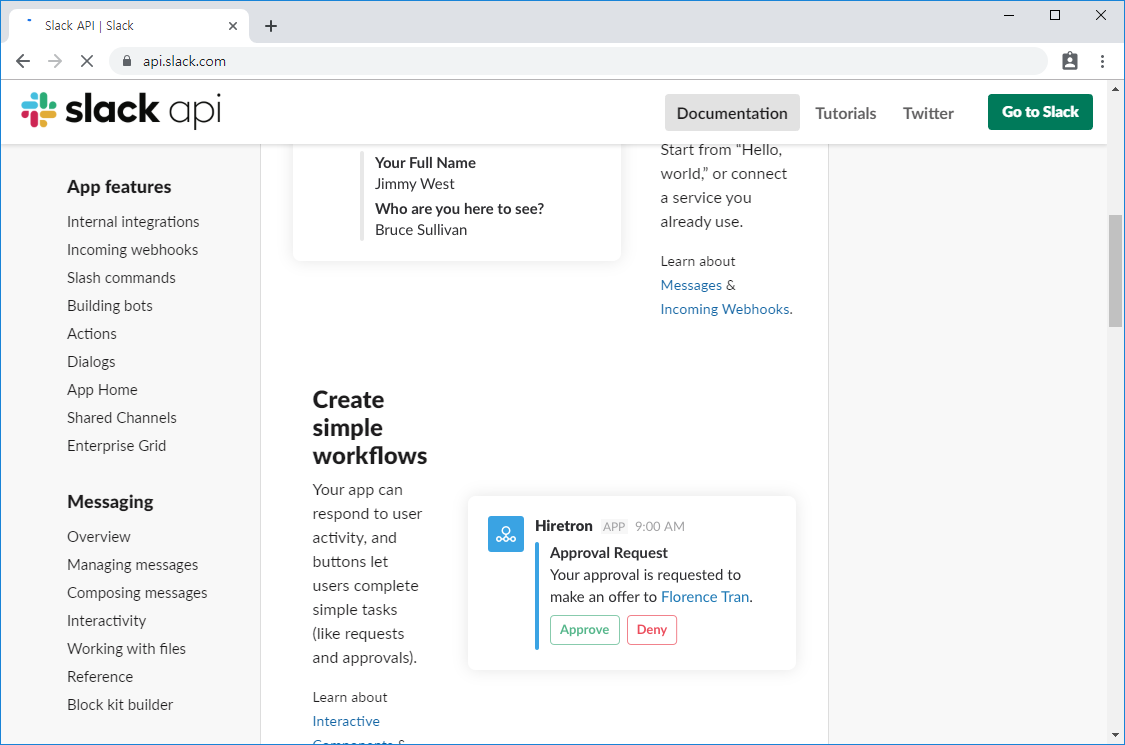Viewport: 1125px width, 745px height.
Task: Click the Deny button
Action: pyautogui.click(x=651, y=629)
